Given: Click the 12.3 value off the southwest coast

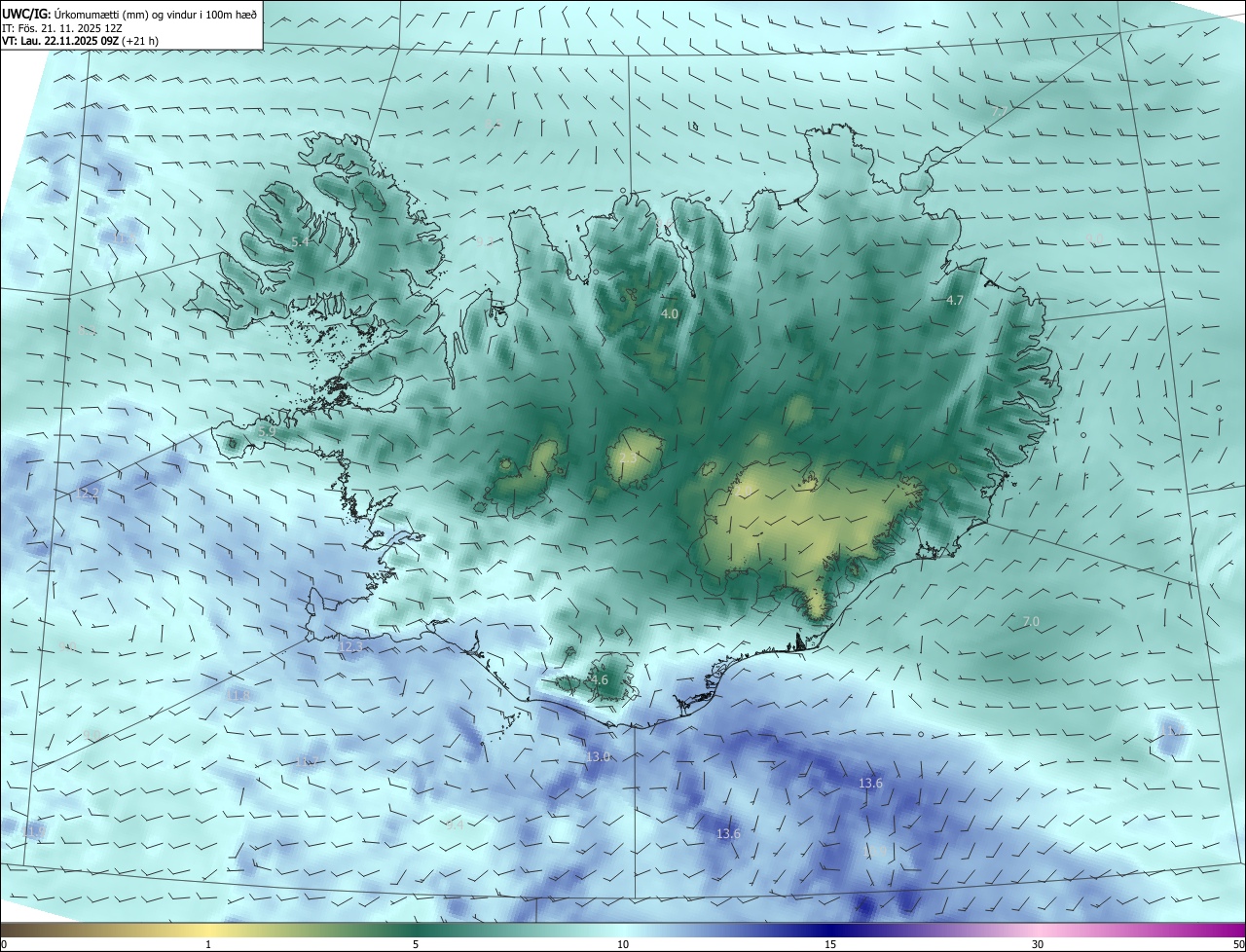Looking at the screenshot, I should [x=349, y=646].
